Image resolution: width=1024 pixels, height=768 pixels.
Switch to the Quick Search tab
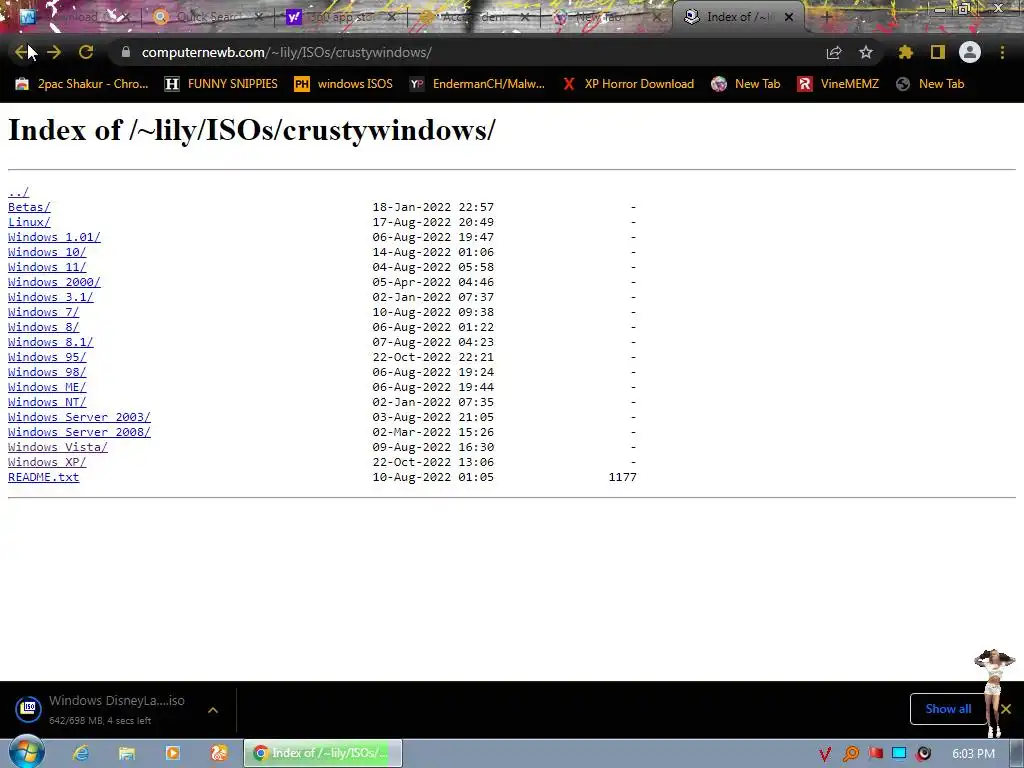[208, 17]
